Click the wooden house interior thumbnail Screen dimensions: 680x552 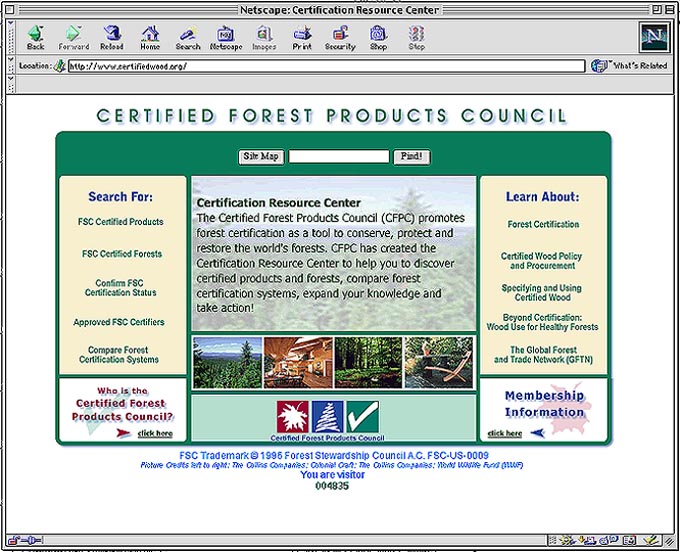298,362
